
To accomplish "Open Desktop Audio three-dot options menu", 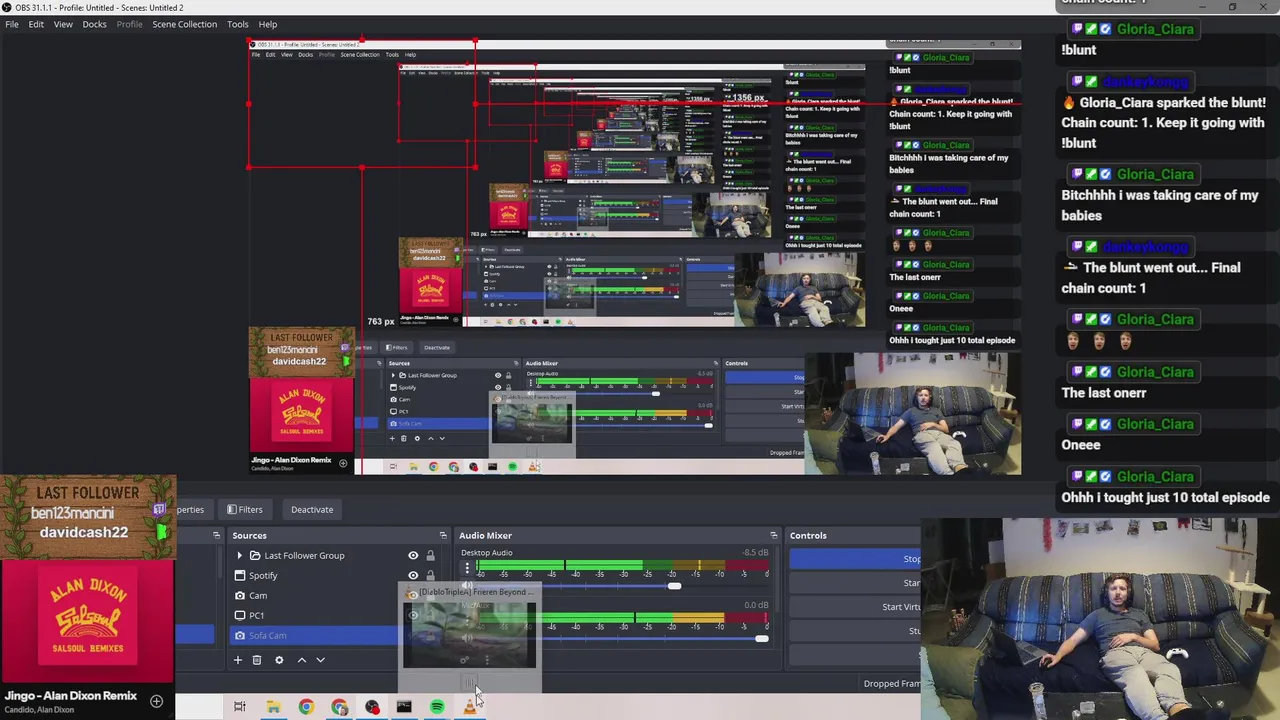I will point(467,569).
